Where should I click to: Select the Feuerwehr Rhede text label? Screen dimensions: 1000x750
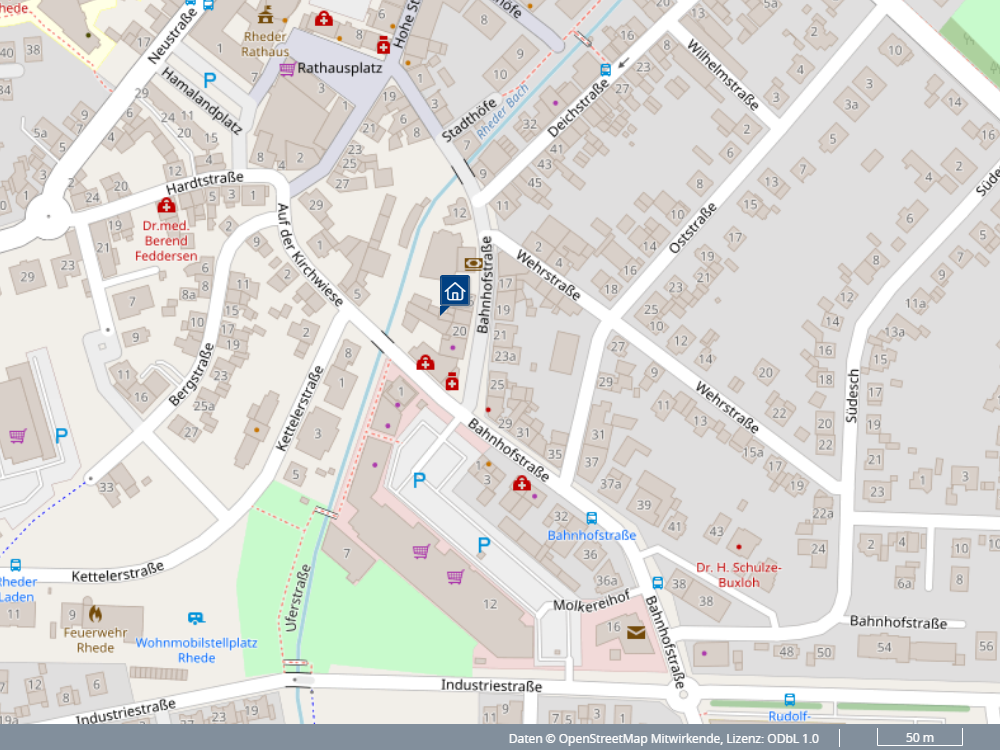click(x=95, y=639)
